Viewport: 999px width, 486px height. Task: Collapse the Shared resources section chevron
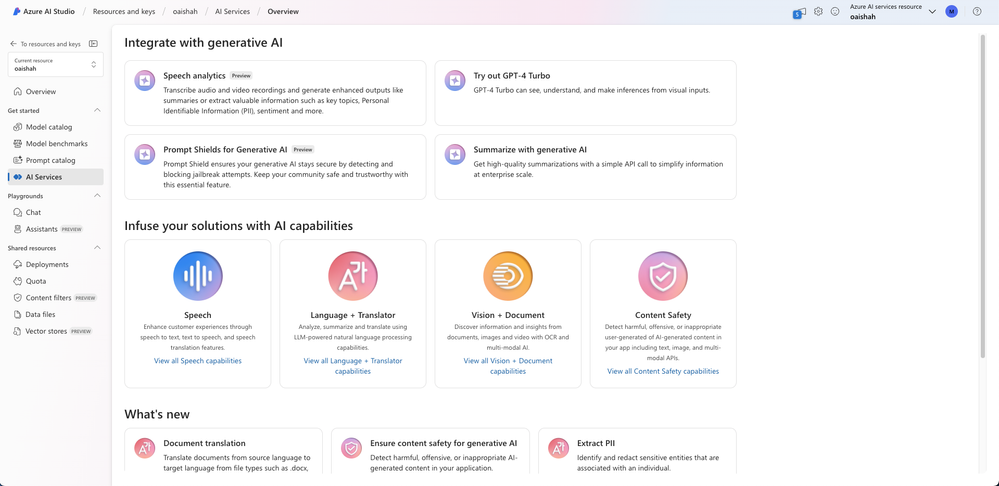pyautogui.click(x=97, y=248)
